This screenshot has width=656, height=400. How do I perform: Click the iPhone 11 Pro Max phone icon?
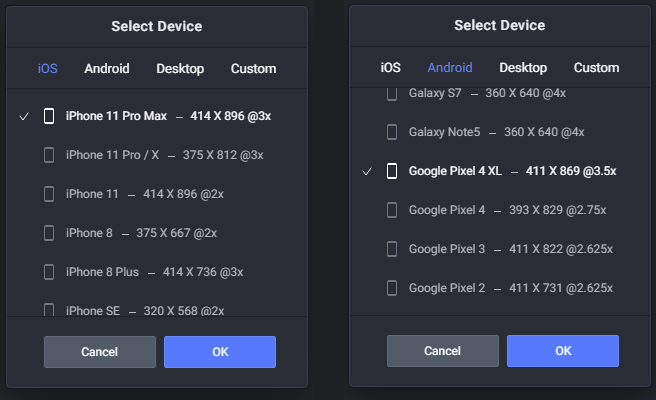[49, 116]
